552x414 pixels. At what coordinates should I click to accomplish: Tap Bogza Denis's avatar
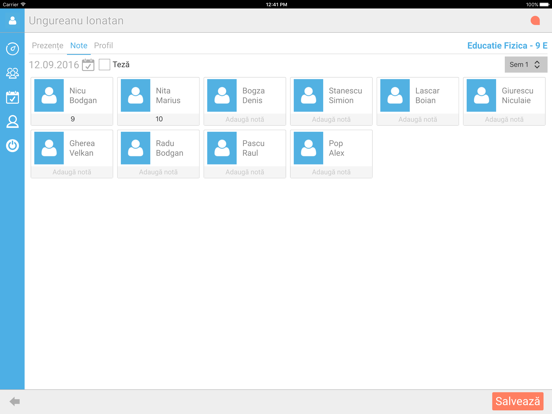(x=222, y=95)
